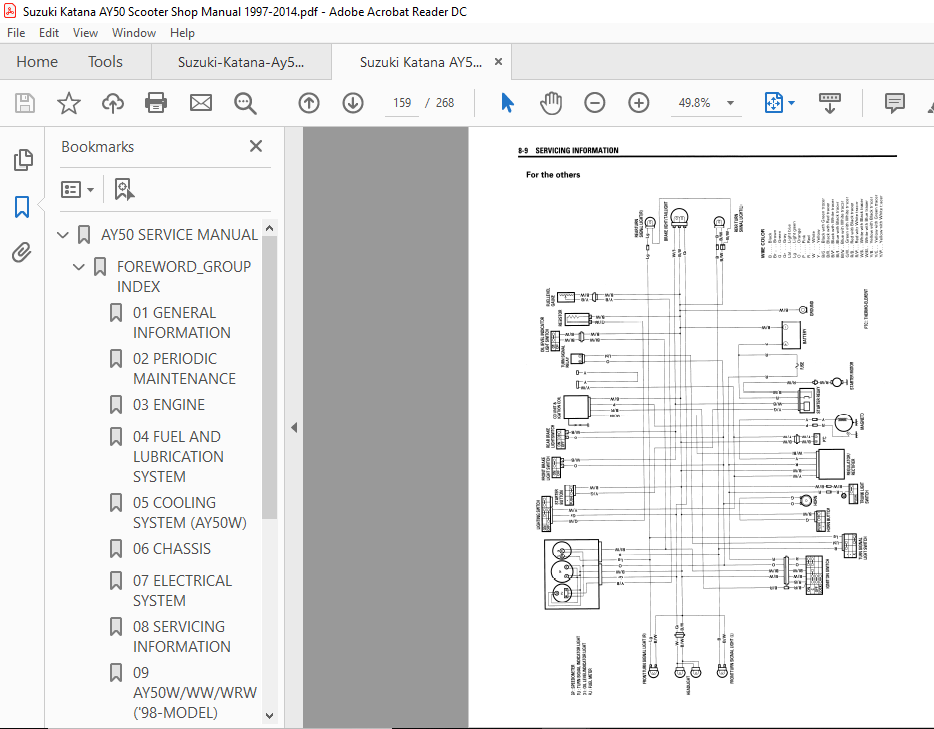Open bookmark 06 CHASSIS
The height and width of the screenshot is (729, 934).
tap(172, 549)
